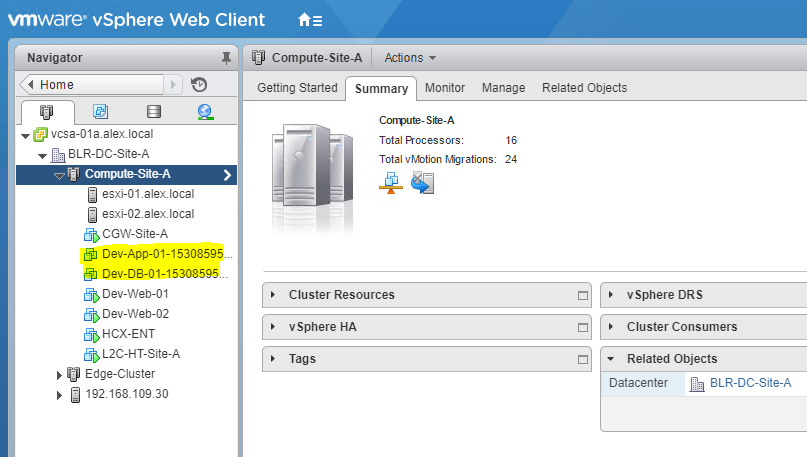Click the DRS balance scale icon

[391, 182]
